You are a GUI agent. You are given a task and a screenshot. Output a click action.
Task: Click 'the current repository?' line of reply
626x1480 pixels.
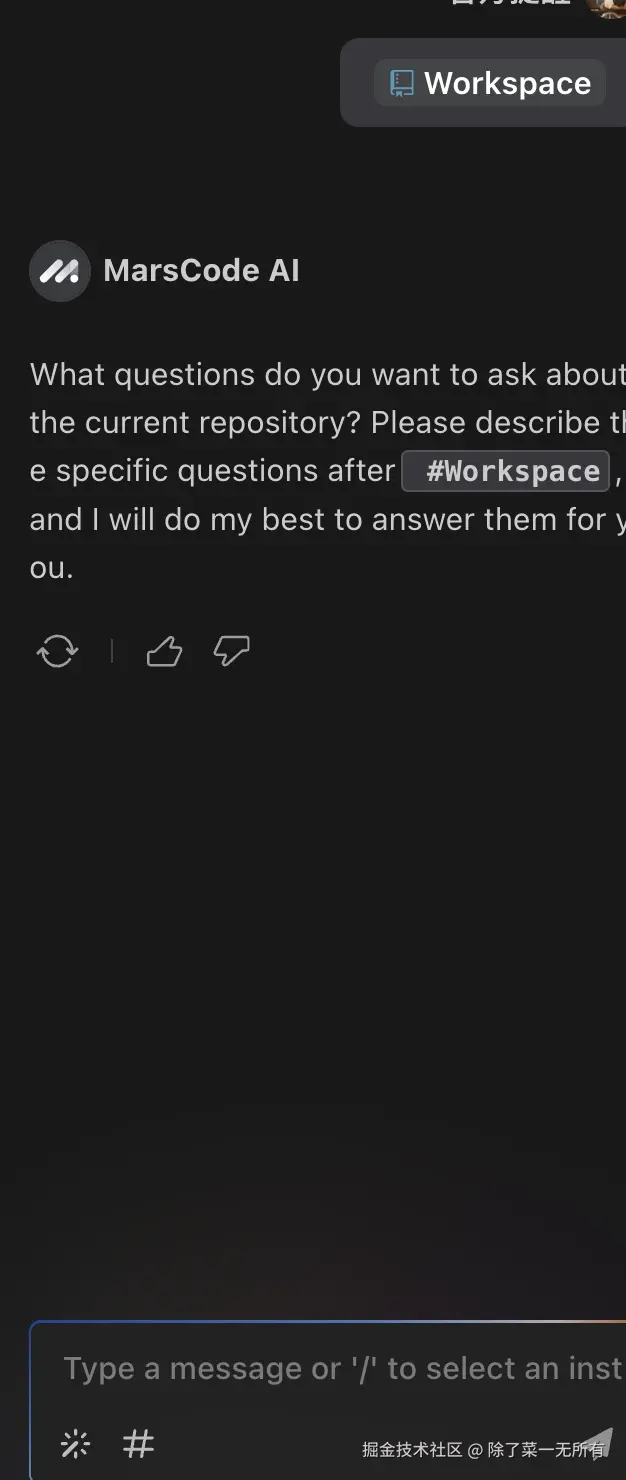coord(196,422)
